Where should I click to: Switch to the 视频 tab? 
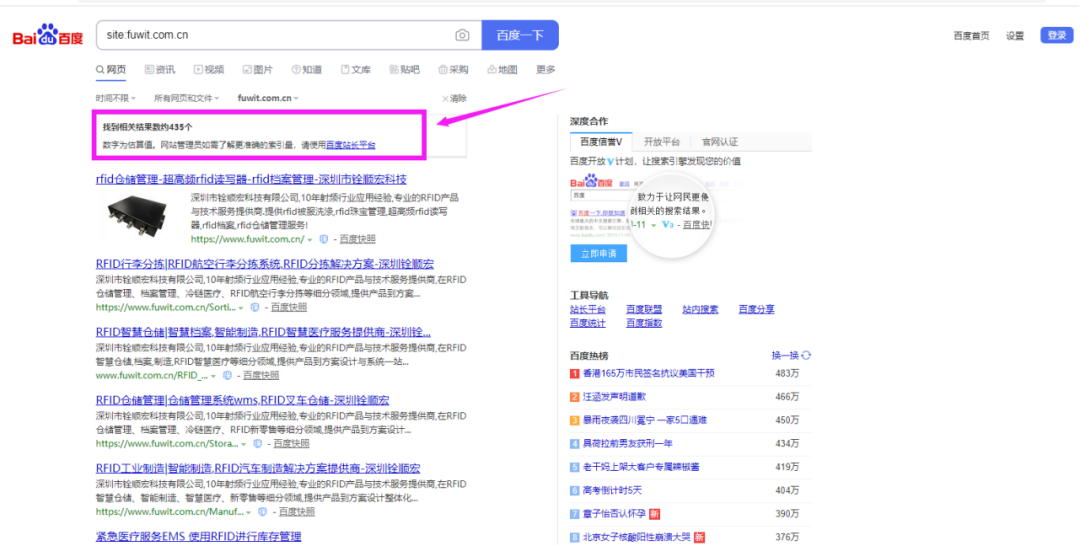tap(209, 70)
